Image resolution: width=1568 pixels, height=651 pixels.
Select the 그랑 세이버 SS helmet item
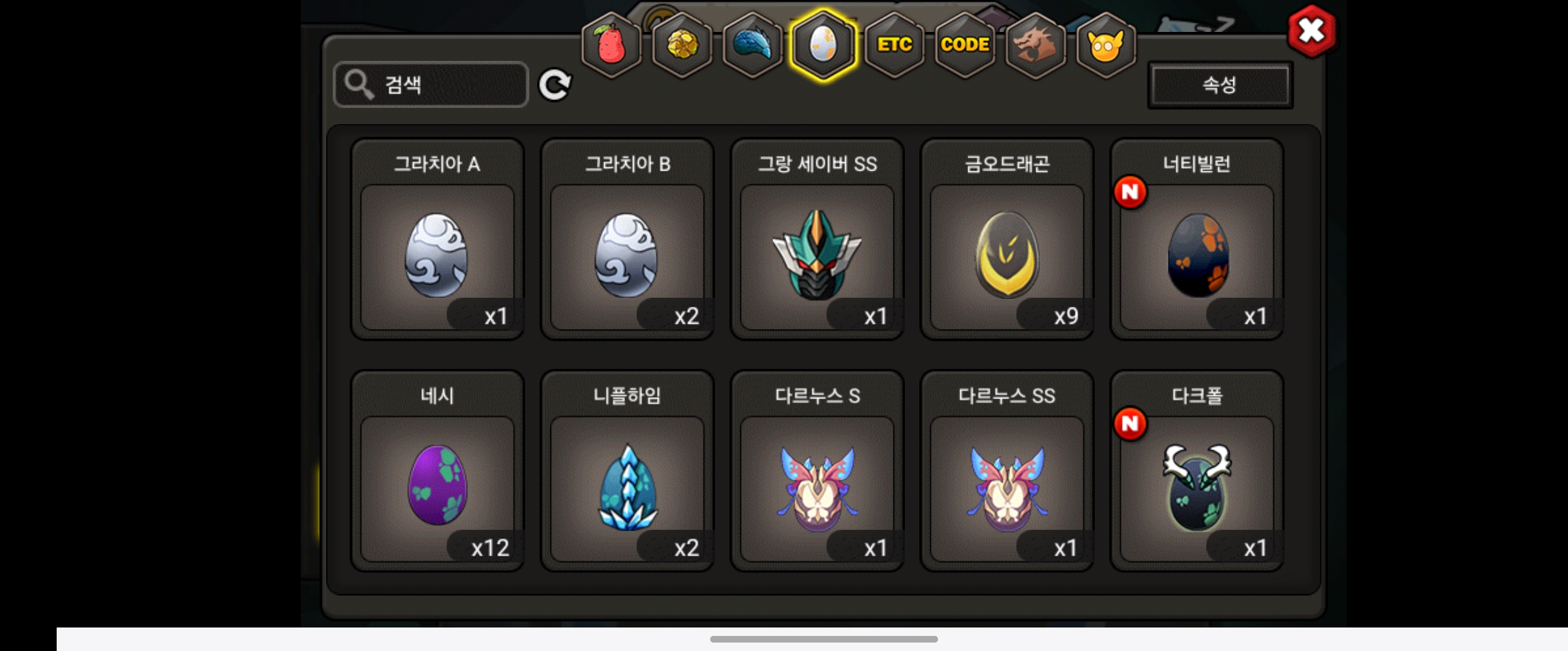(x=817, y=239)
